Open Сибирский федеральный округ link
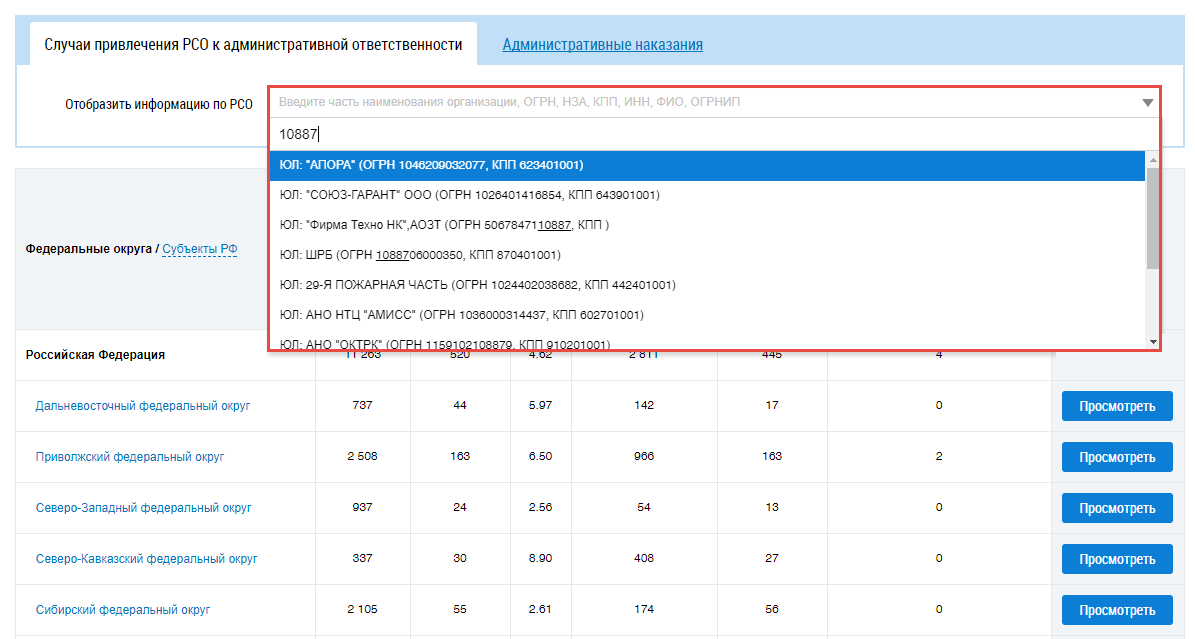The width and height of the screenshot is (1195, 639). coord(123,610)
